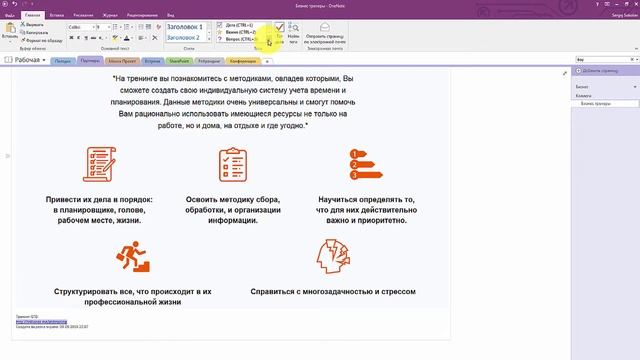Click the back navigation arrow in title bar
Screen dimensions: 640x360
[5, 4]
